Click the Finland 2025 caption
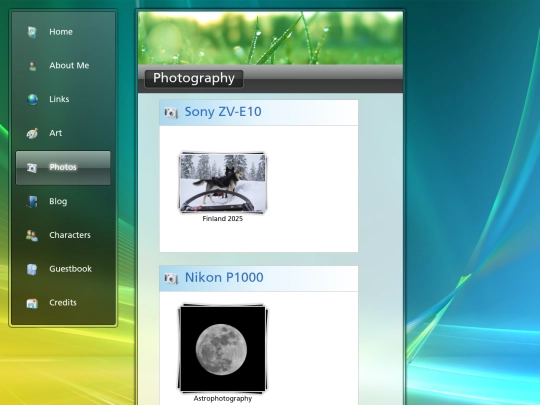Screen dimensions: 540x405 pos(222,219)
